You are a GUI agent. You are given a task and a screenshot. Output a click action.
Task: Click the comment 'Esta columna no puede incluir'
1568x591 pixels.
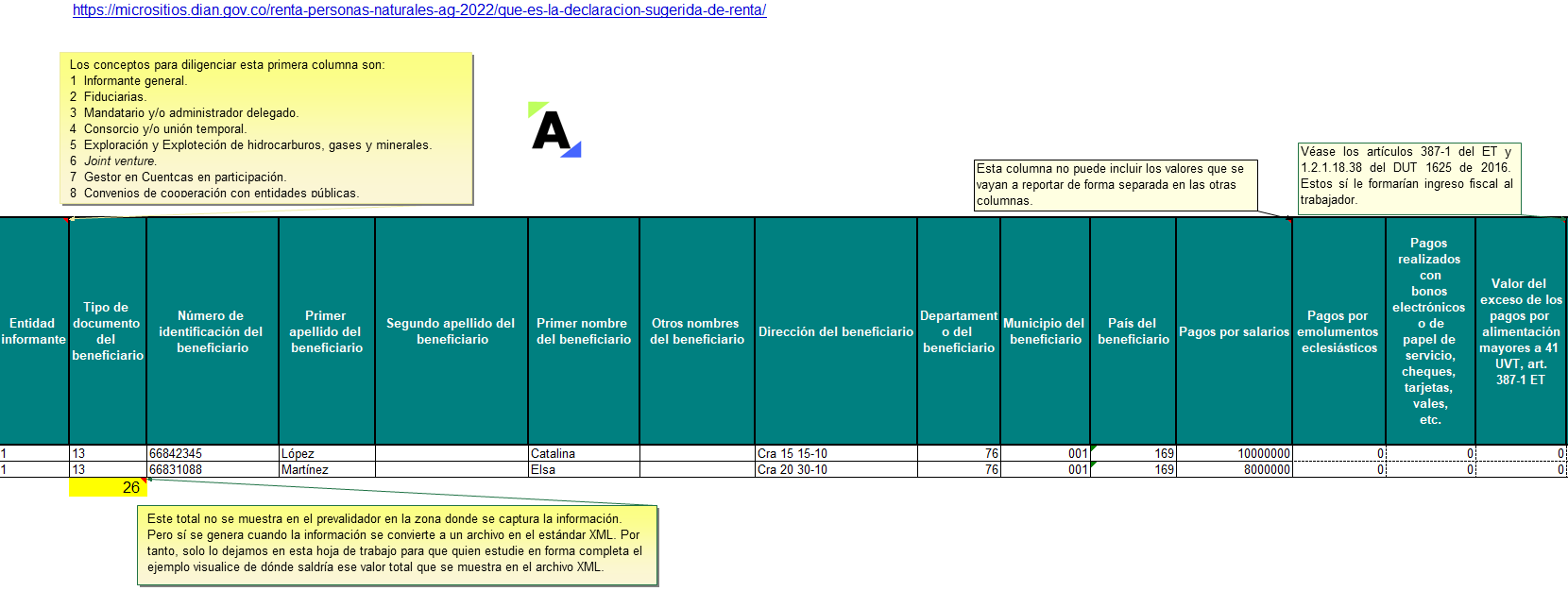coord(1116,184)
